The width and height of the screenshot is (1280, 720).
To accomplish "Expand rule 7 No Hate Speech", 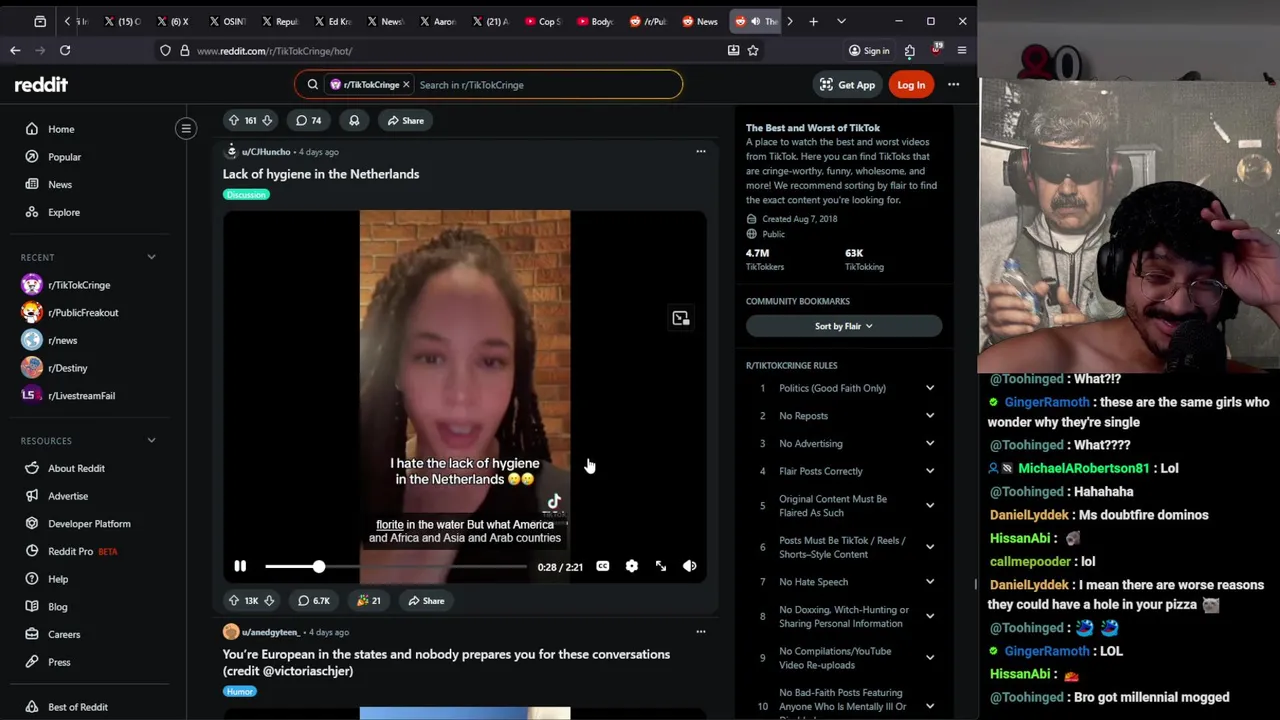I will 930,582.
